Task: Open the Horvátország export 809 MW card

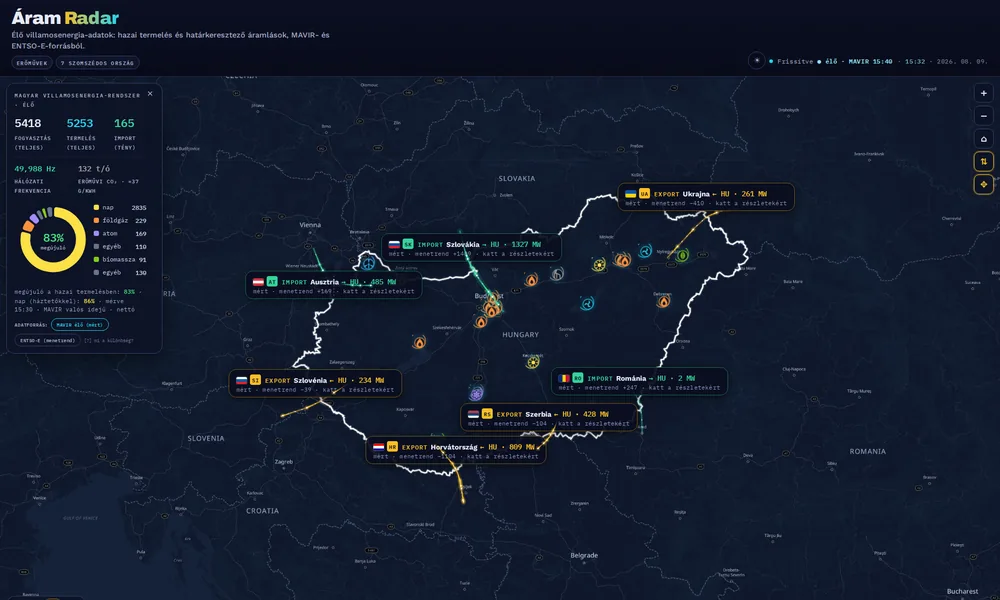Action: click(x=455, y=451)
